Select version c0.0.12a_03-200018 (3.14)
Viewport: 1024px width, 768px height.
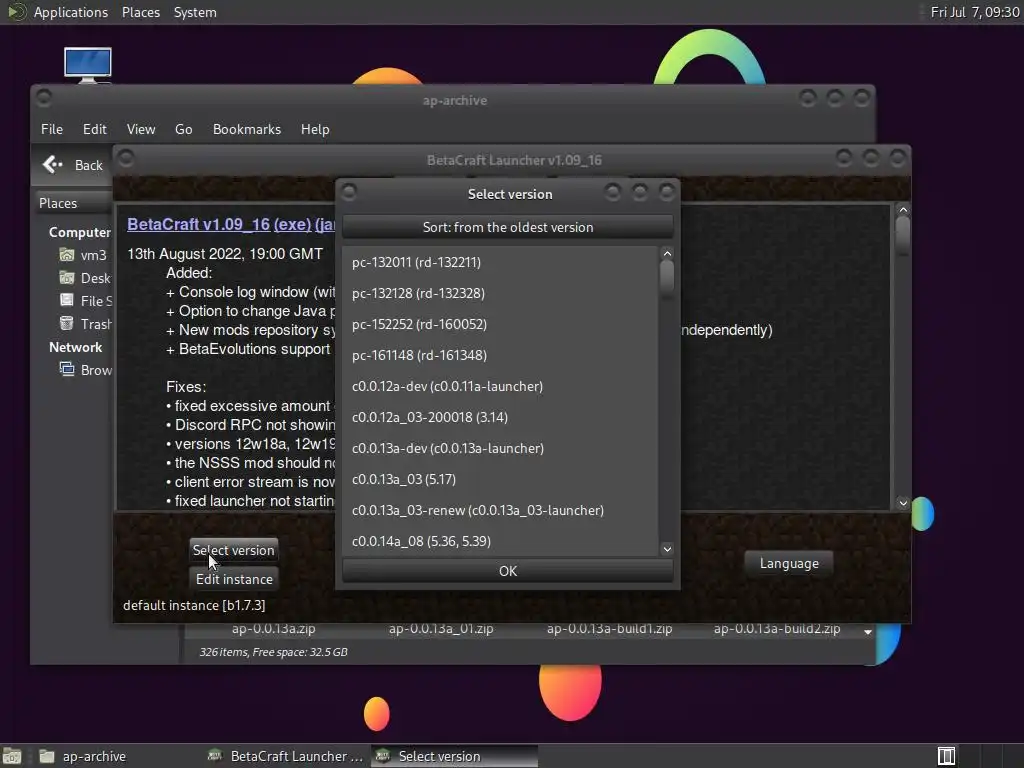coord(500,417)
